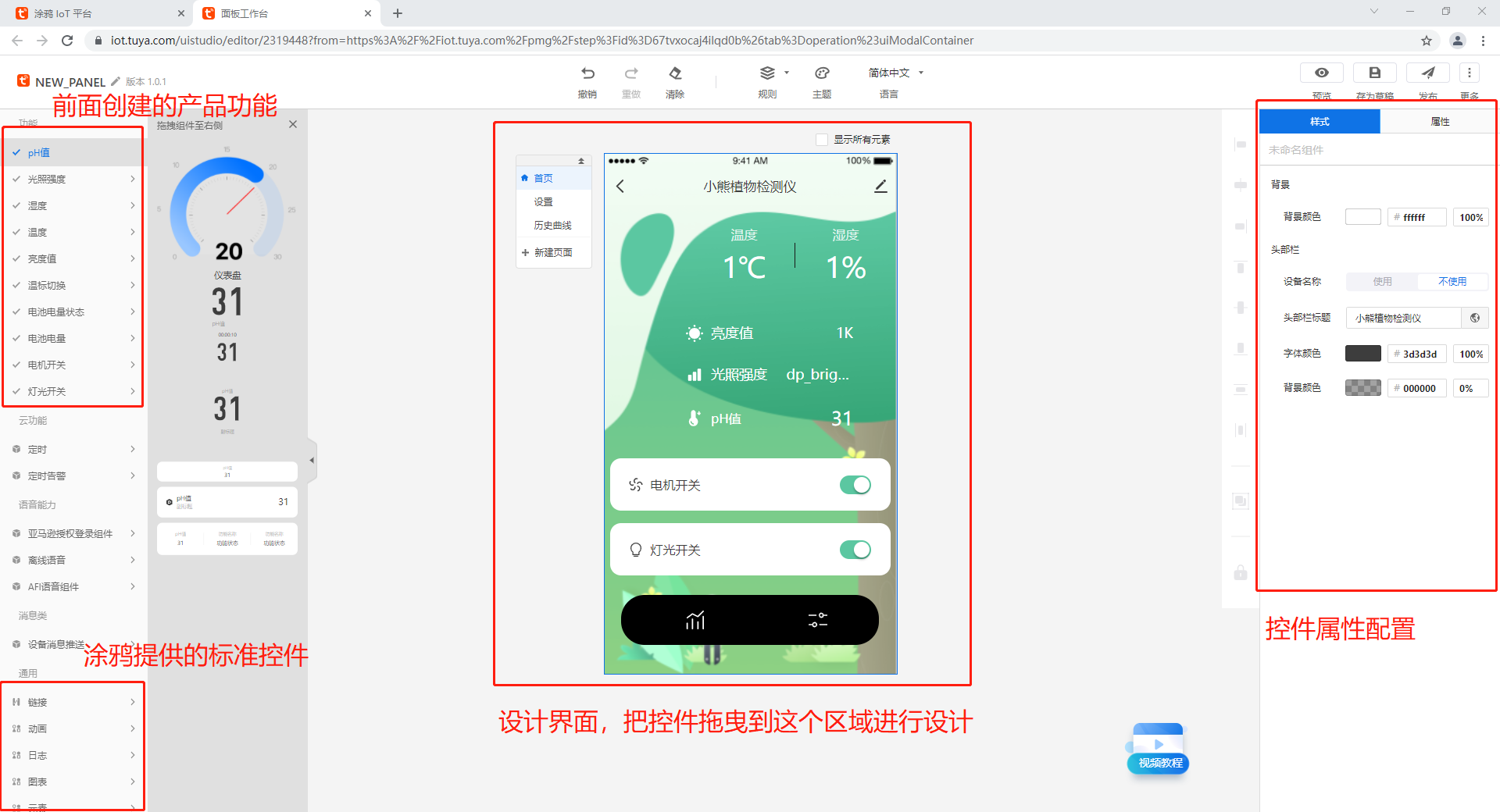This screenshot has width=1500, height=812.
Task: Click the edit pencil beside NEW_PANEL
Action: pyautogui.click(x=116, y=81)
